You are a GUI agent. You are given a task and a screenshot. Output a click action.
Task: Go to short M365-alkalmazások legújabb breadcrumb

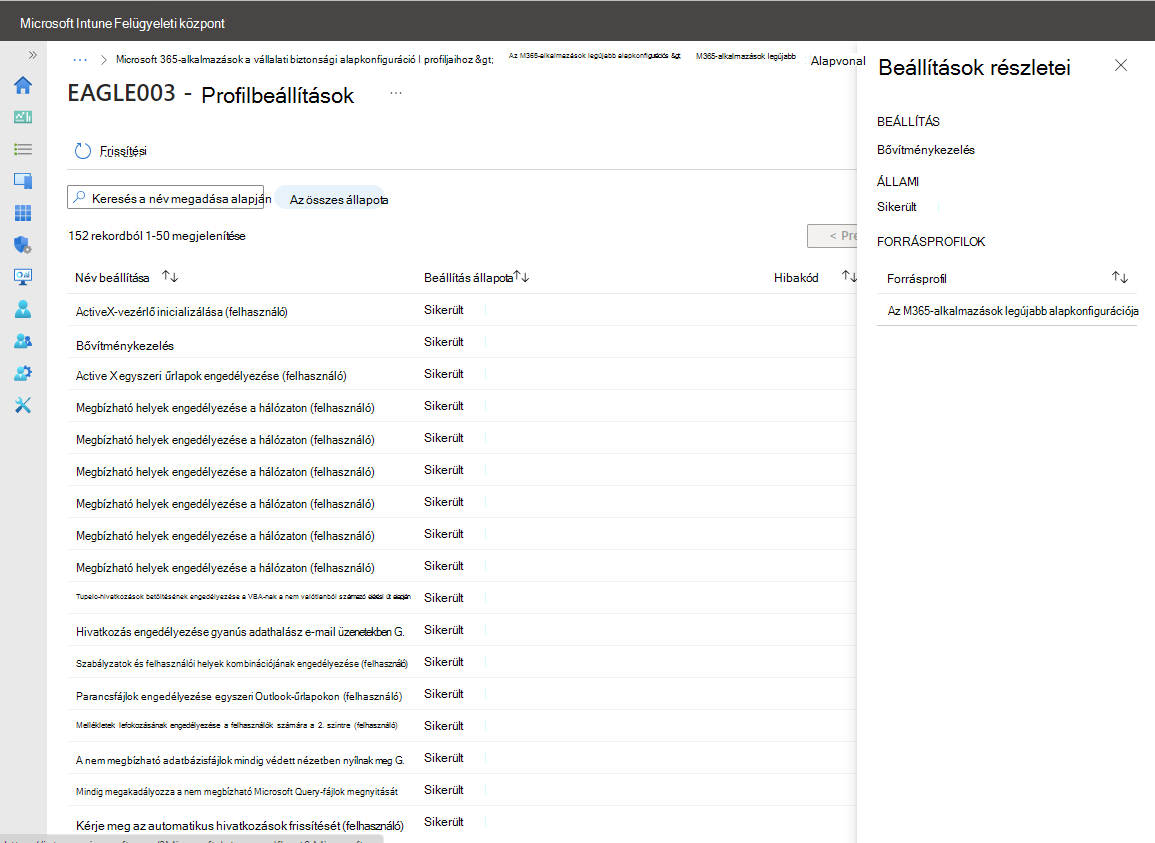point(745,56)
